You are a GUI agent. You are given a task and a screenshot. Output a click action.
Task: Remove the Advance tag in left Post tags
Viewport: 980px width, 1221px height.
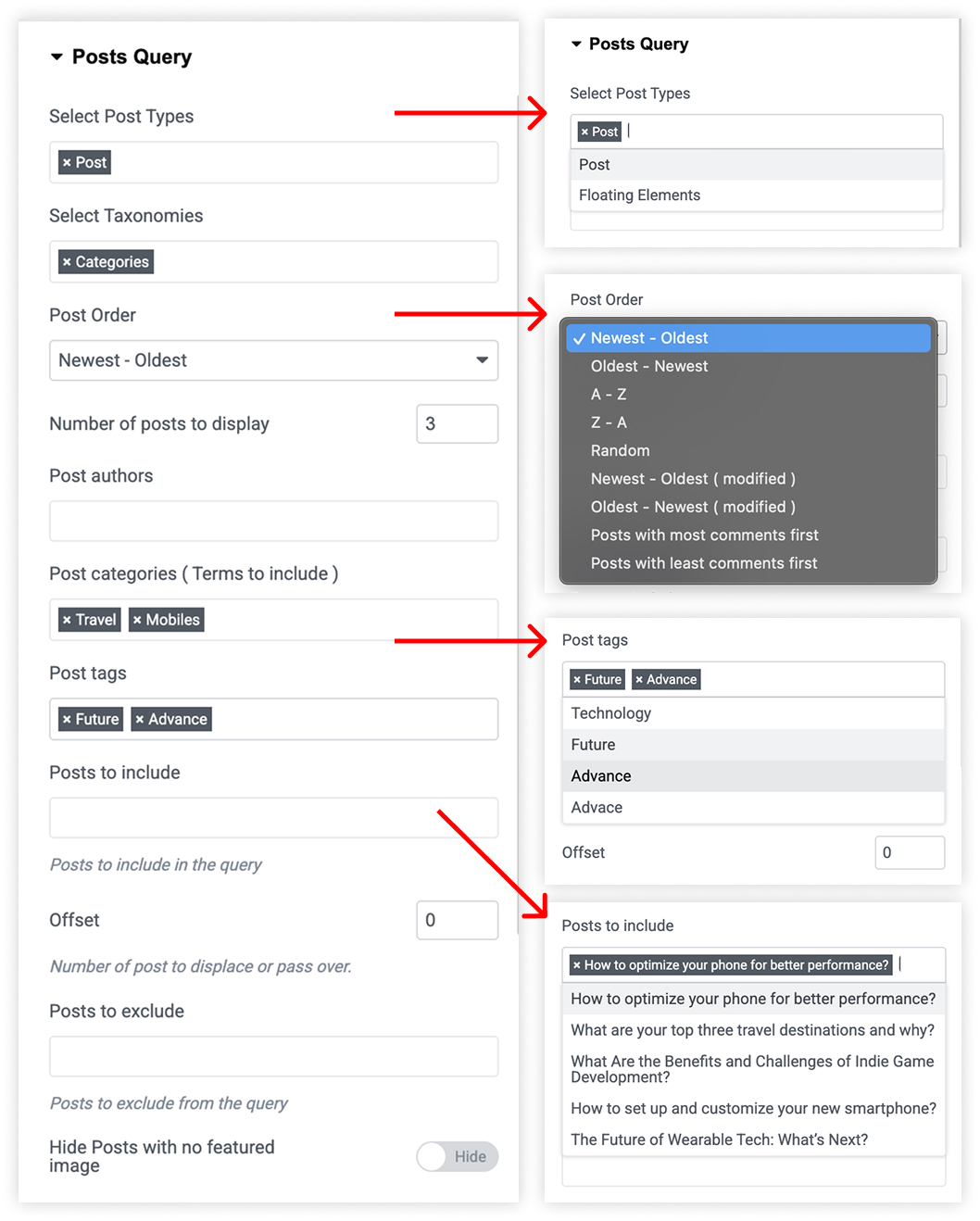(x=140, y=719)
